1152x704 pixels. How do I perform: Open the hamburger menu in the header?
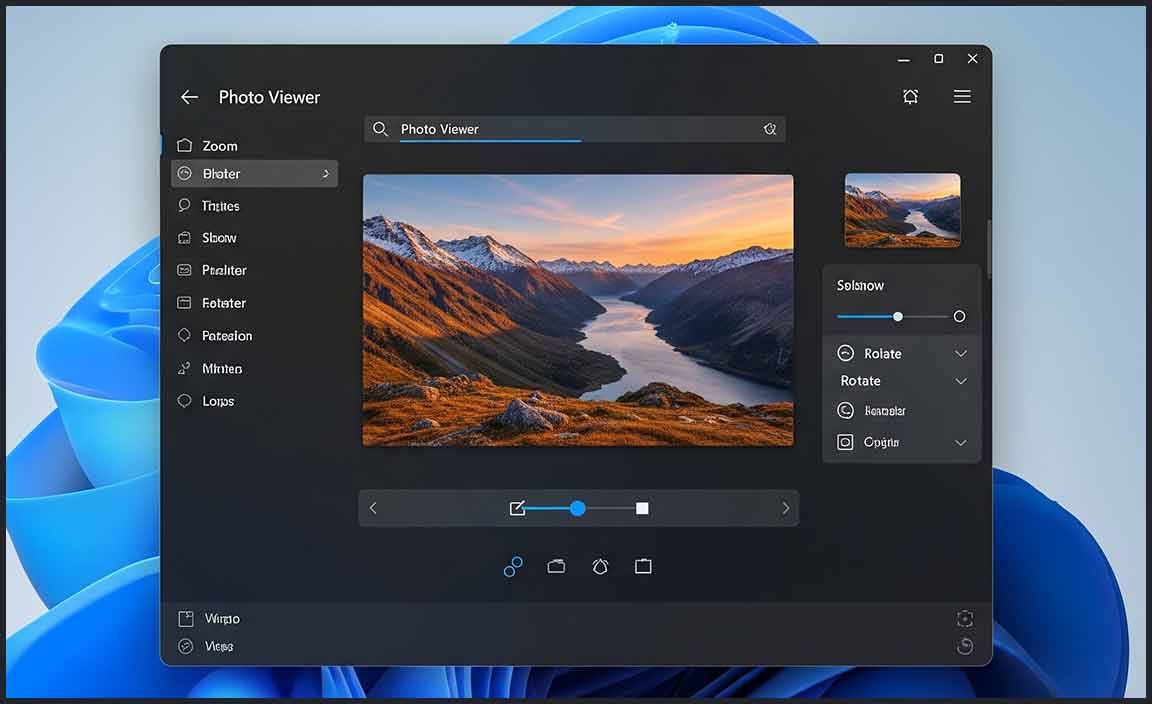(962, 96)
